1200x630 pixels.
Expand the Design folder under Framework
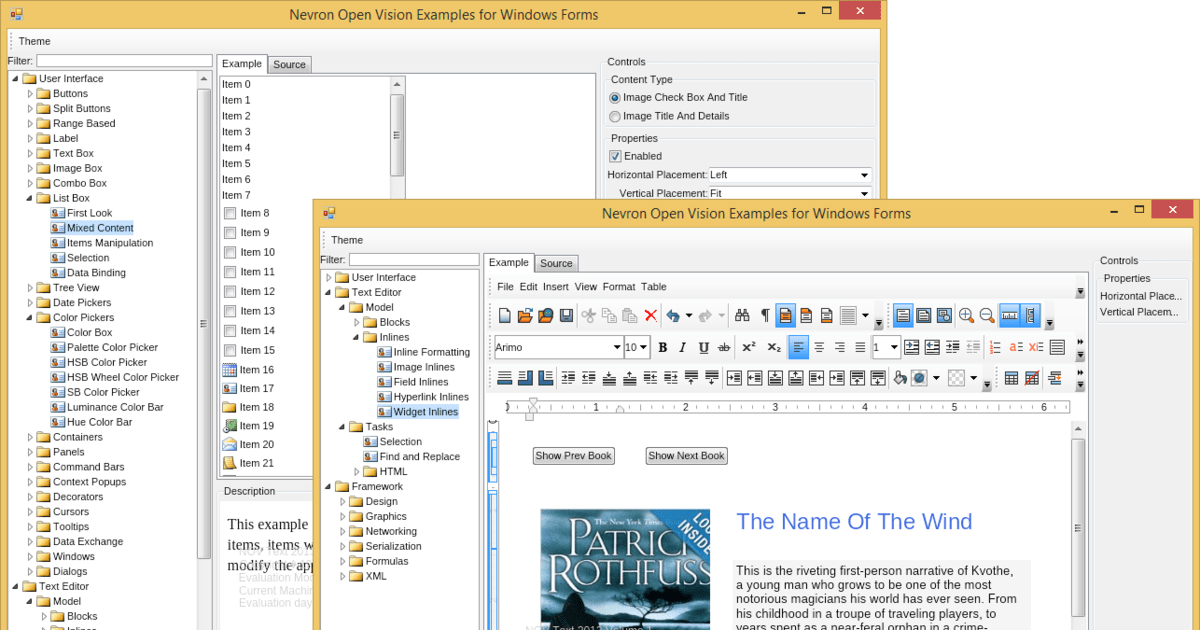pos(343,502)
